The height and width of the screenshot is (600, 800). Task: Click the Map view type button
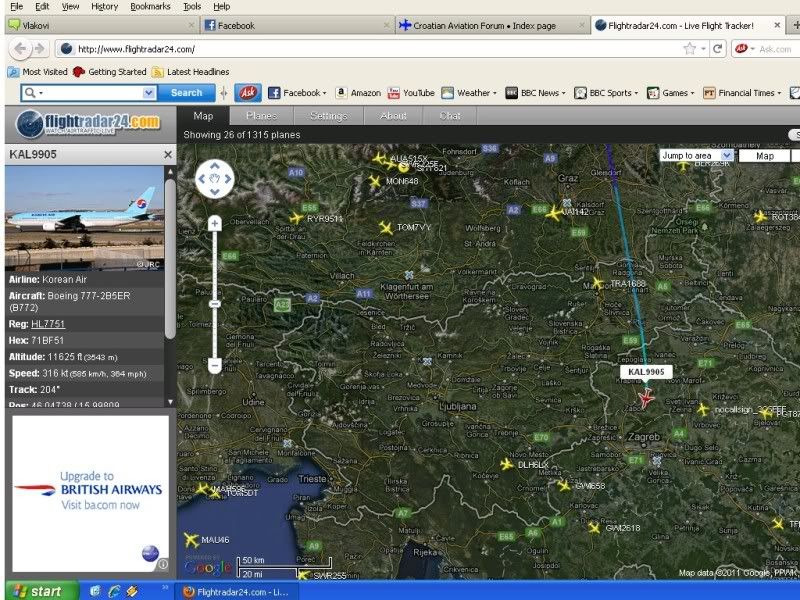point(764,156)
